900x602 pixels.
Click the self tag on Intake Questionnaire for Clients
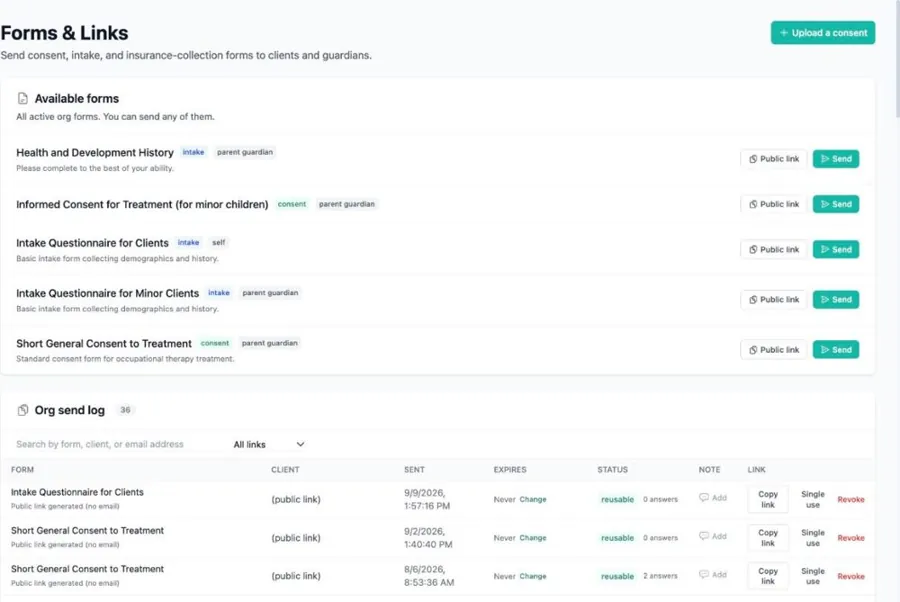click(219, 242)
